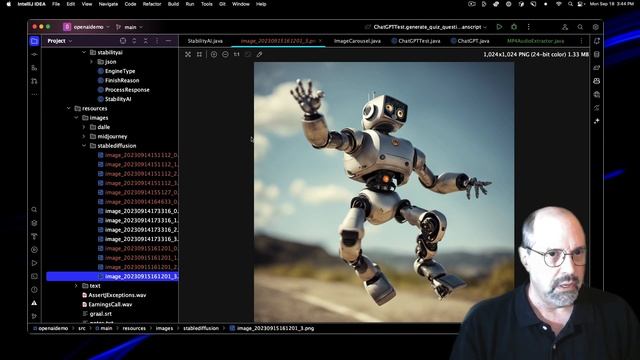Open the main branch dropdown
Viewport: 640px width, 360px height.
coord(129,27)
